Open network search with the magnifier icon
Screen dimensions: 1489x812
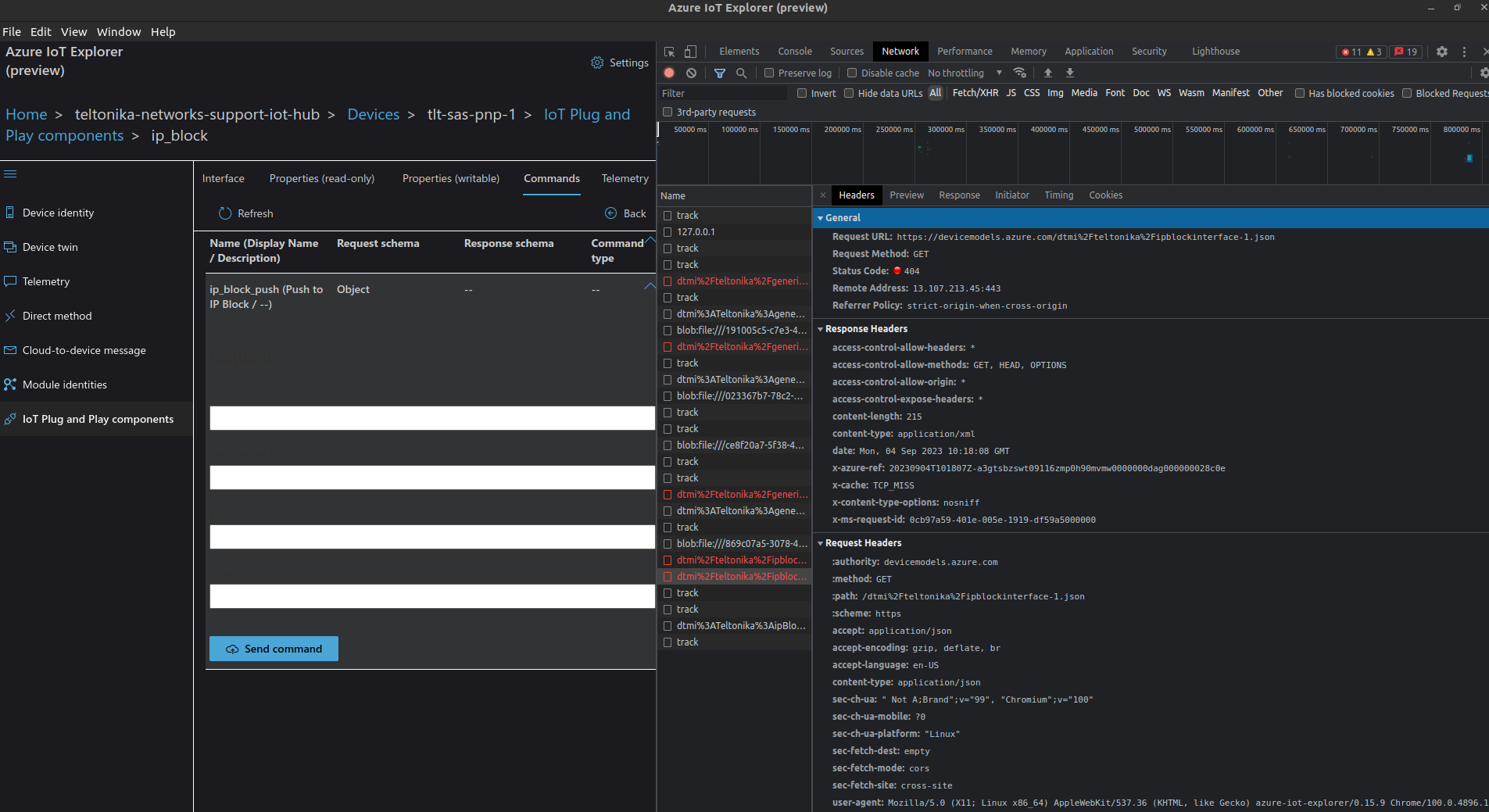[x=741, y=73]
